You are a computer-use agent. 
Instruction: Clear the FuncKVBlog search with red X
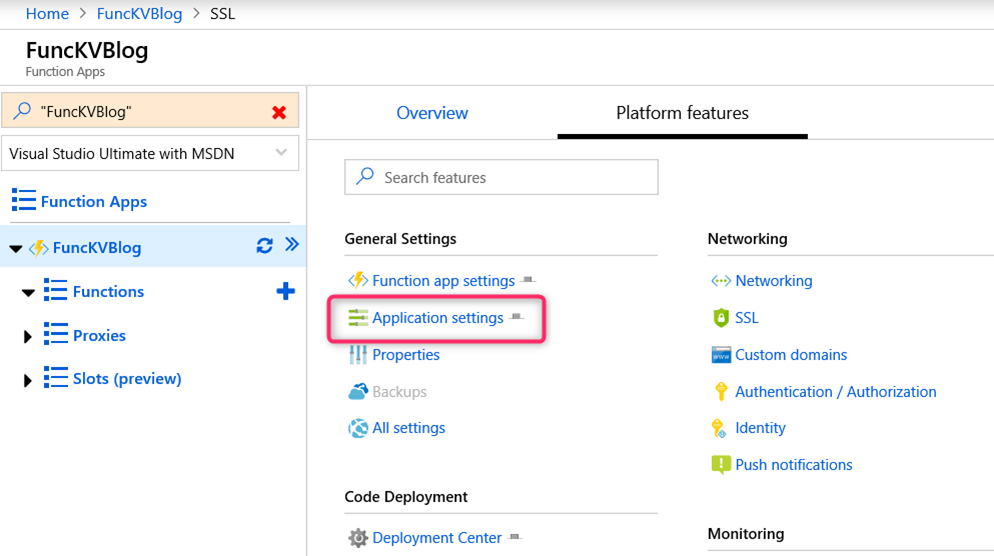tap(279, 112)
